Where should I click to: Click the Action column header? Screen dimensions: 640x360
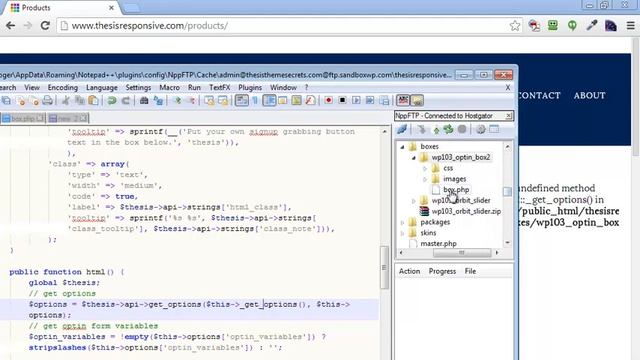(x=409, y=271)
